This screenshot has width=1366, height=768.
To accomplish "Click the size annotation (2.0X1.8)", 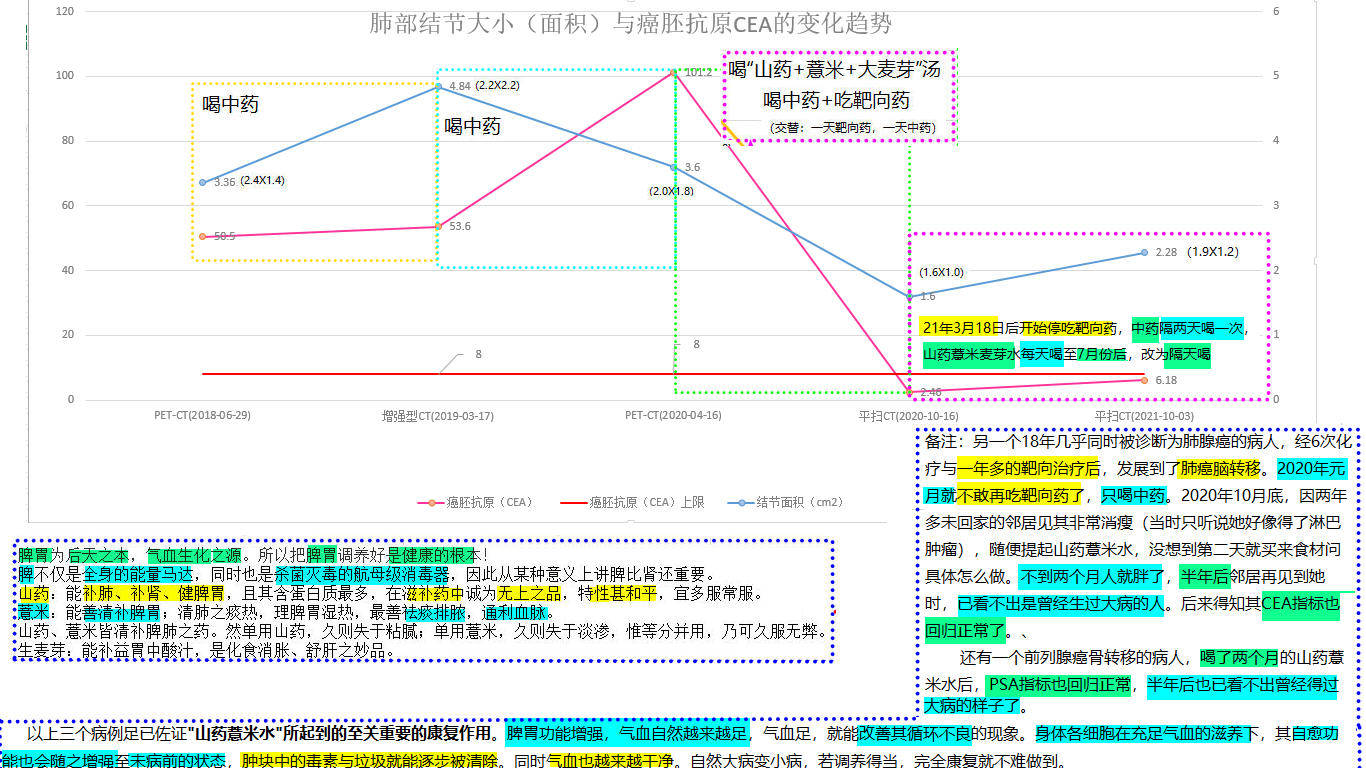I will [671, 191].
